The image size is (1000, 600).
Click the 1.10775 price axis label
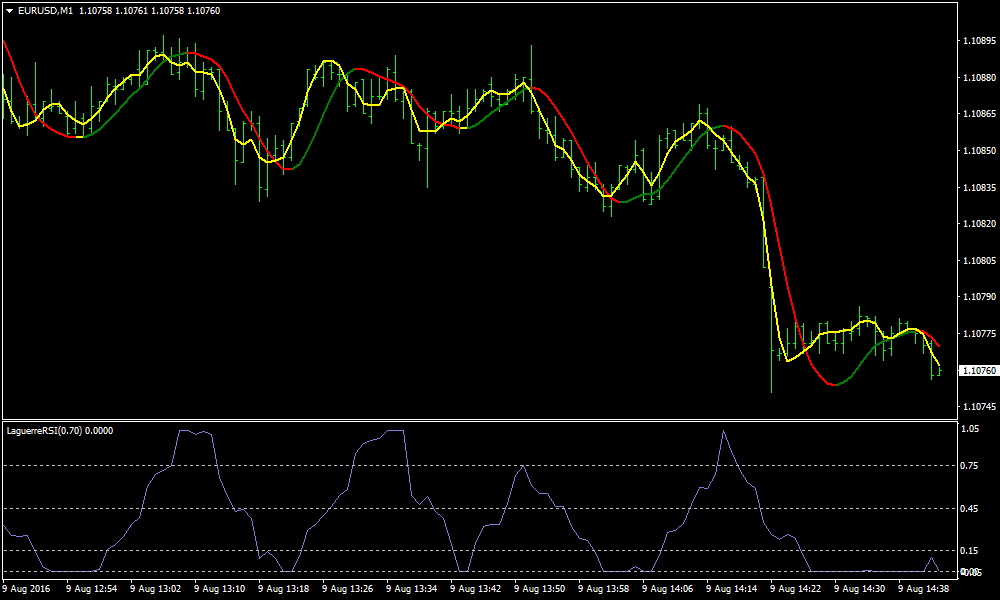(978, 334)
